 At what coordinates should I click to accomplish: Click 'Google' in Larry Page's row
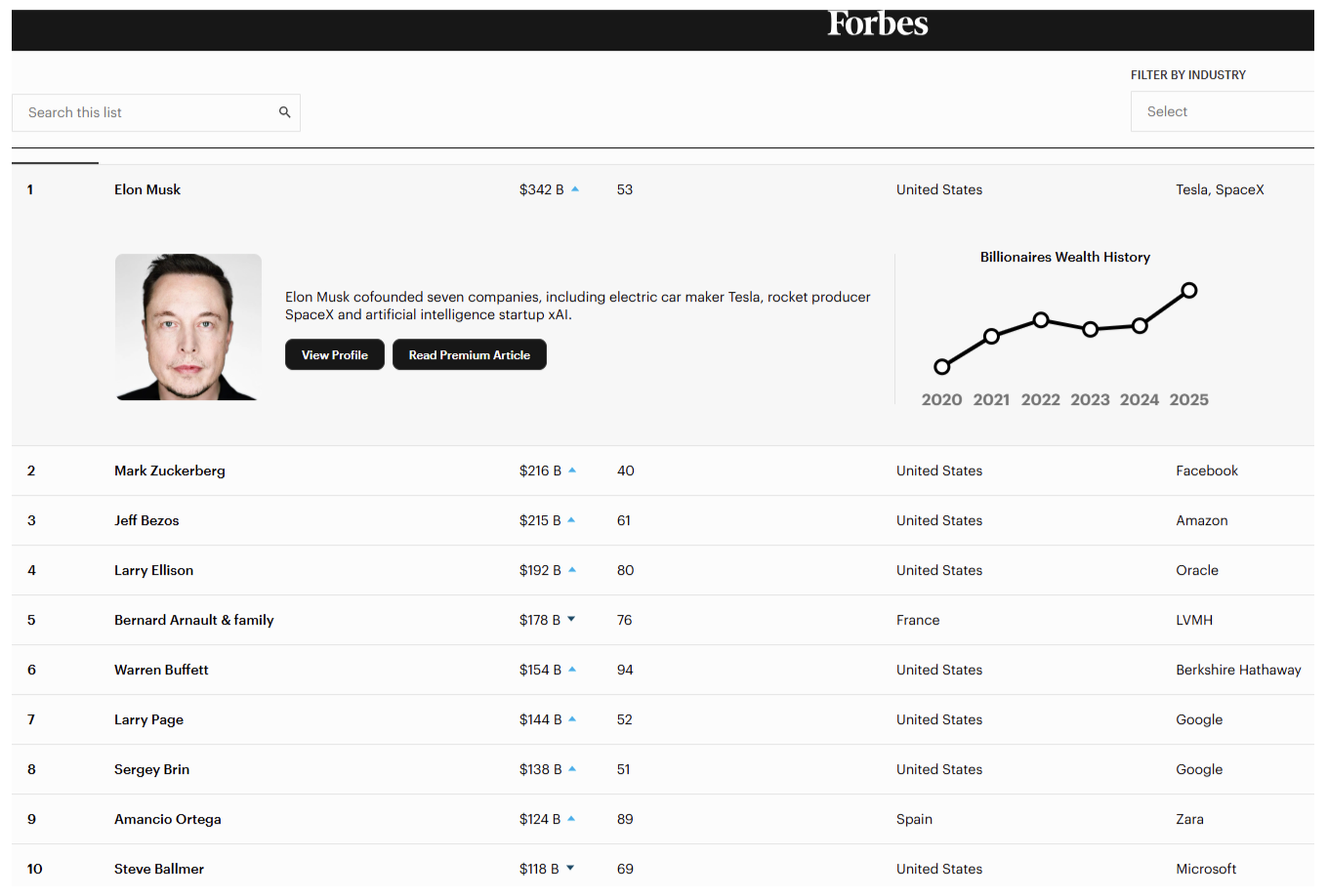(x=1199, y=719)
